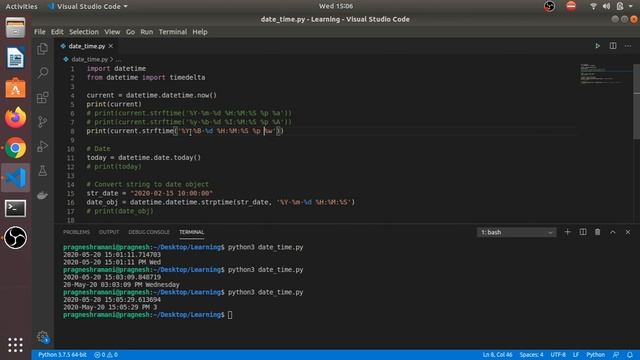Image resolution: width=640 pixels, height=360 pixels.
Task: Create a new terminal with plus icon
Action: pos(567,232)
